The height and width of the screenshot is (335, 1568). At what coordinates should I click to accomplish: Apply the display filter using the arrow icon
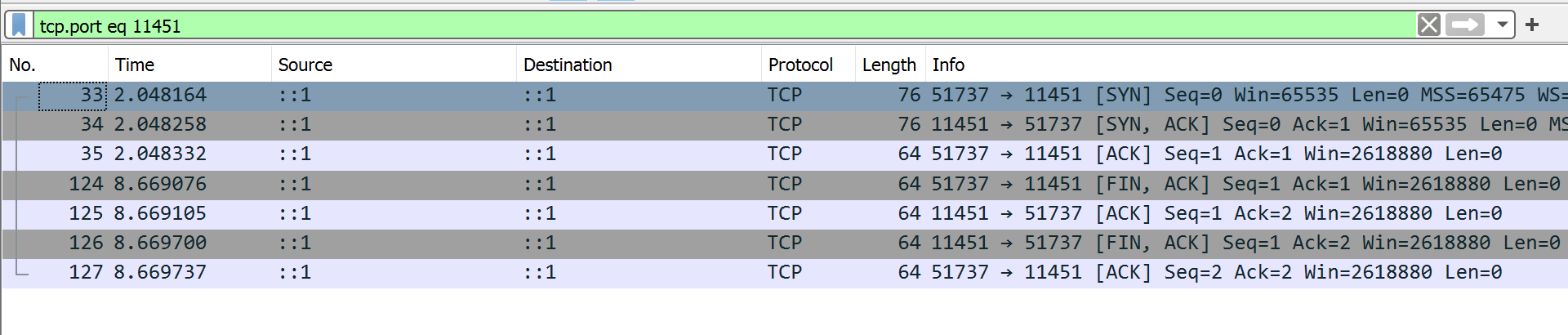(x=1464, y=25)
